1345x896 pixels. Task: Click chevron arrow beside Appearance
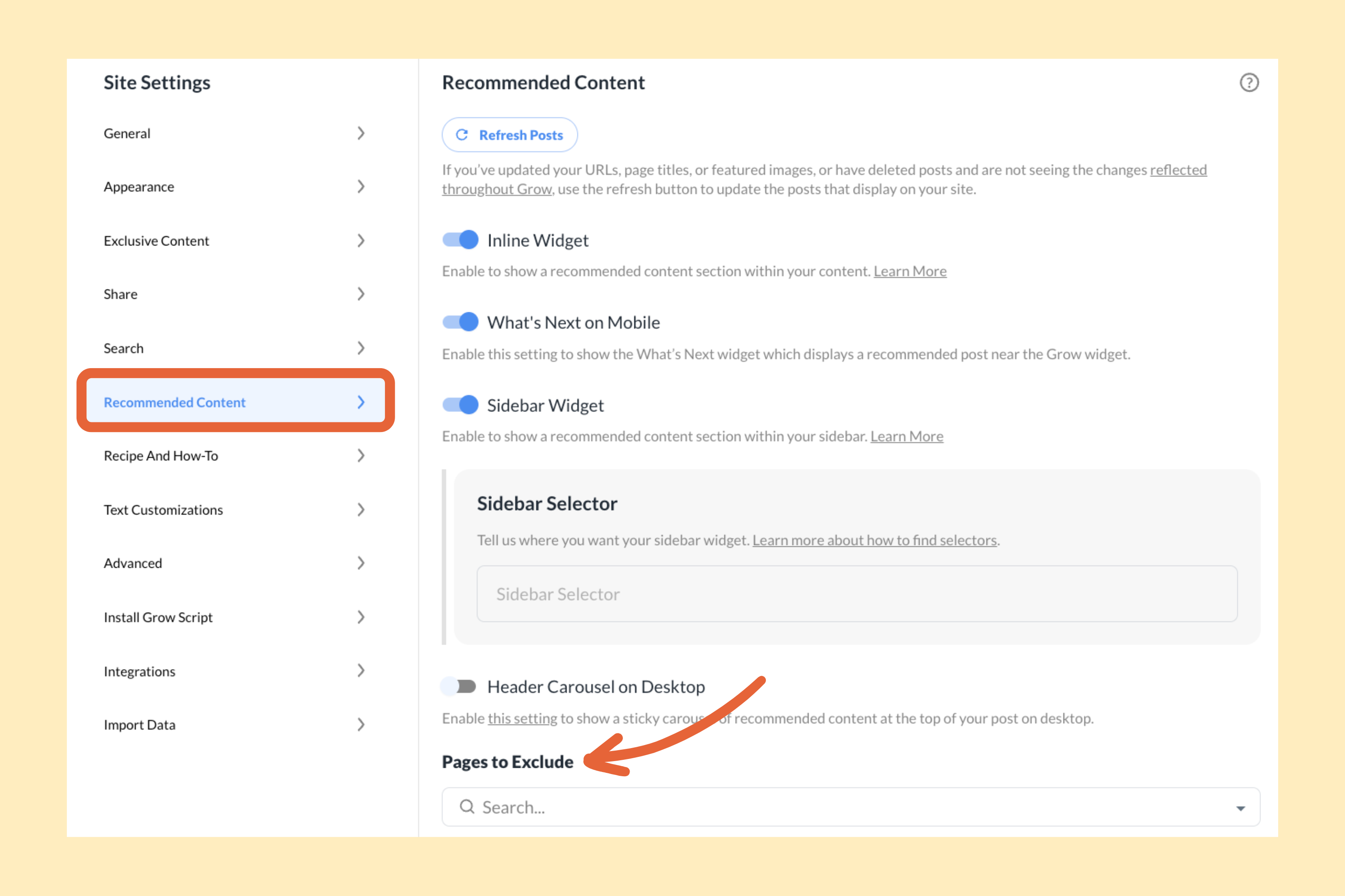pos(361,187)
